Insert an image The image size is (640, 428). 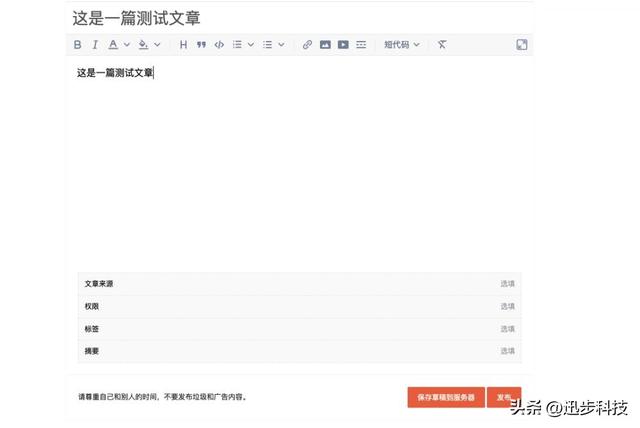[325, 44]
